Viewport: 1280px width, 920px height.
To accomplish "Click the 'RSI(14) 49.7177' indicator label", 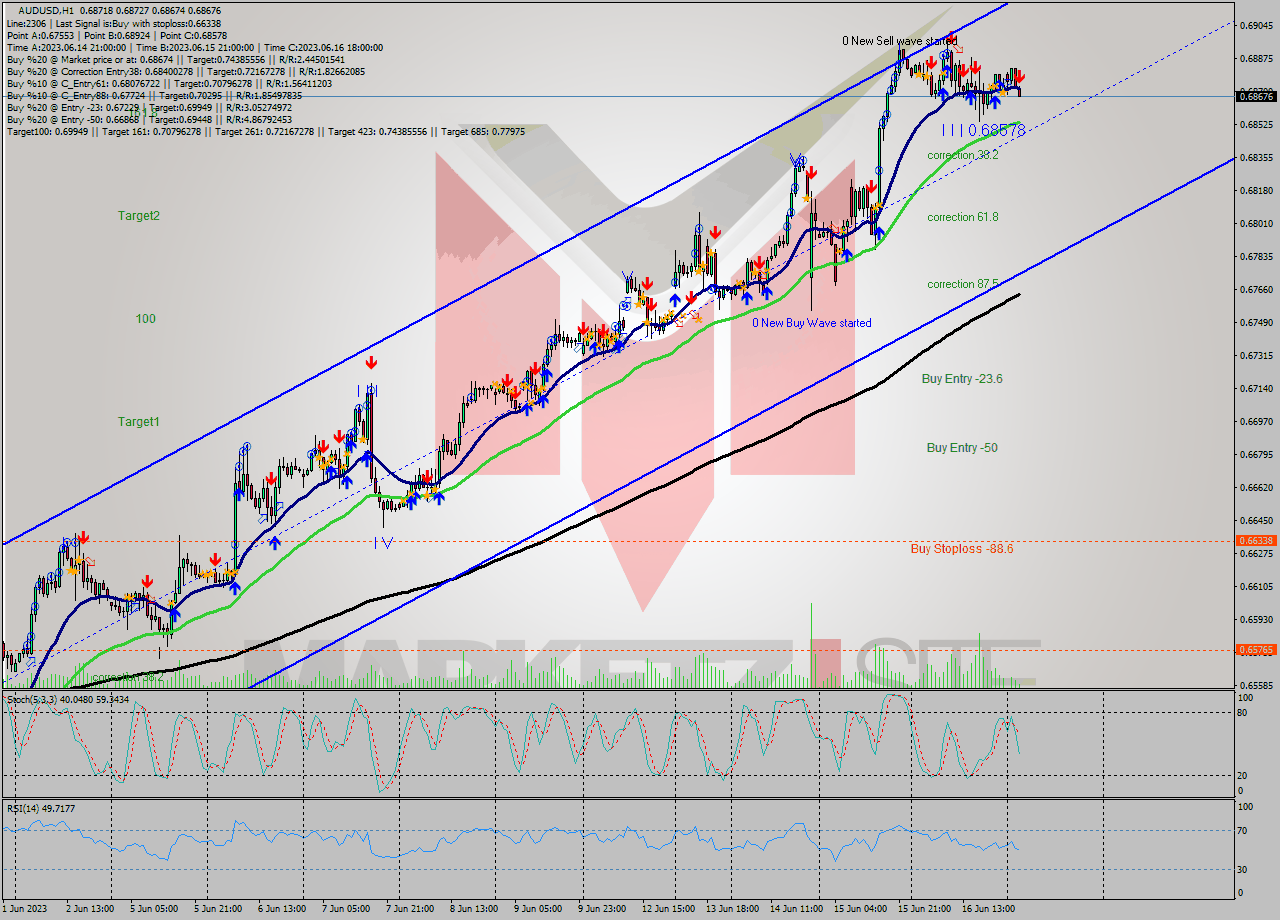I will (41, 808).
